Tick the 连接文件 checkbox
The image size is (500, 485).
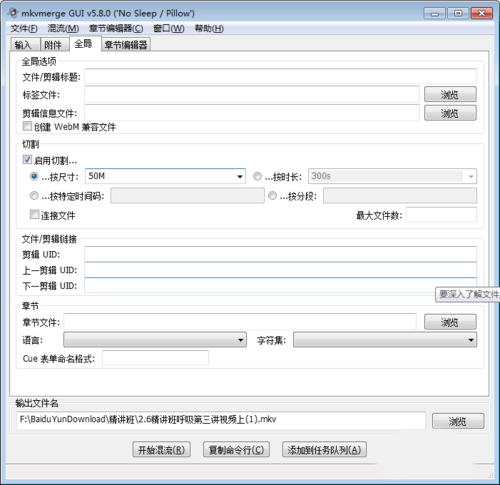(x=34, y=214)
